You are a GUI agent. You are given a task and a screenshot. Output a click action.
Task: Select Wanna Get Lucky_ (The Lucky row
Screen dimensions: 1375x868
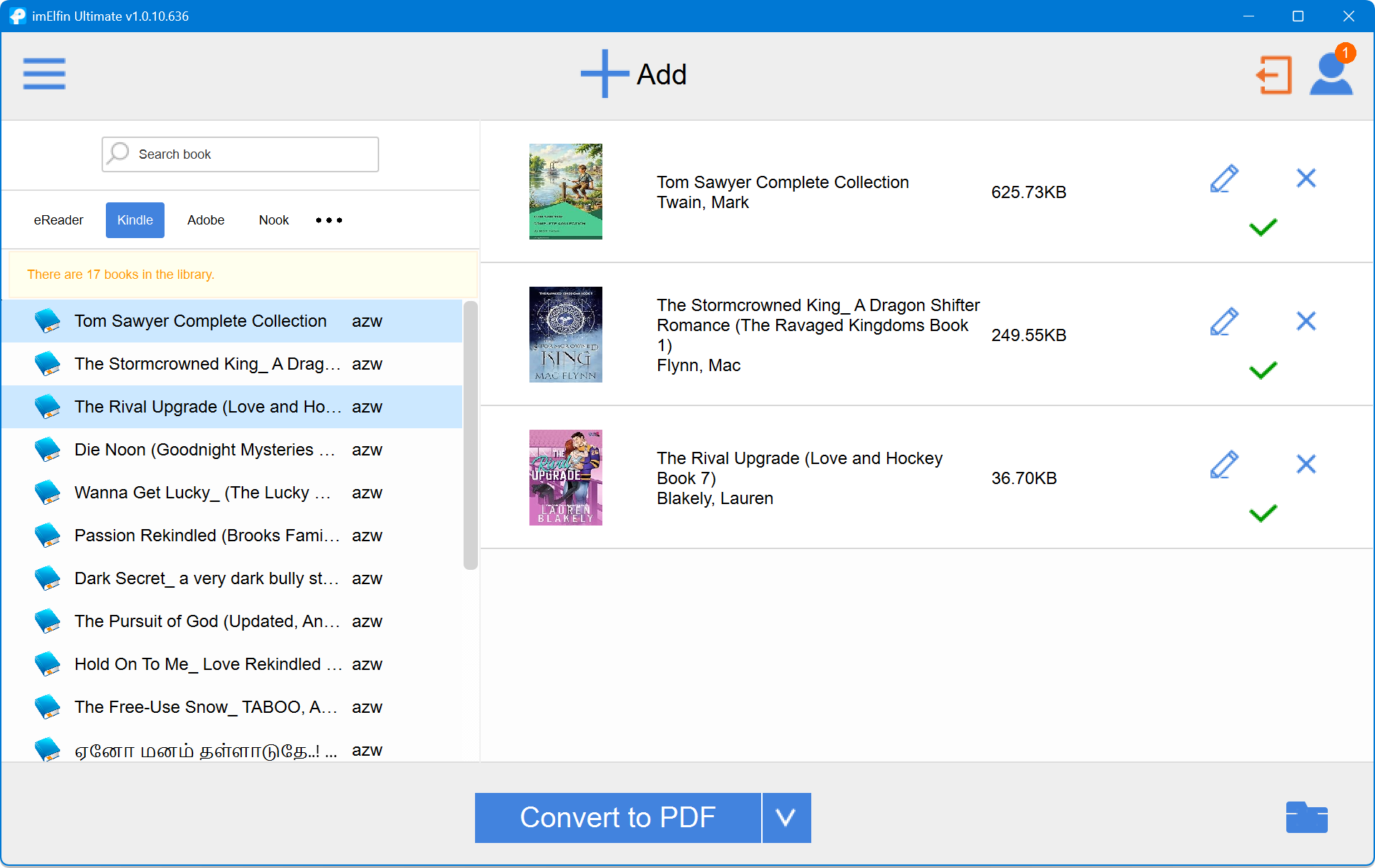point(232,493)
